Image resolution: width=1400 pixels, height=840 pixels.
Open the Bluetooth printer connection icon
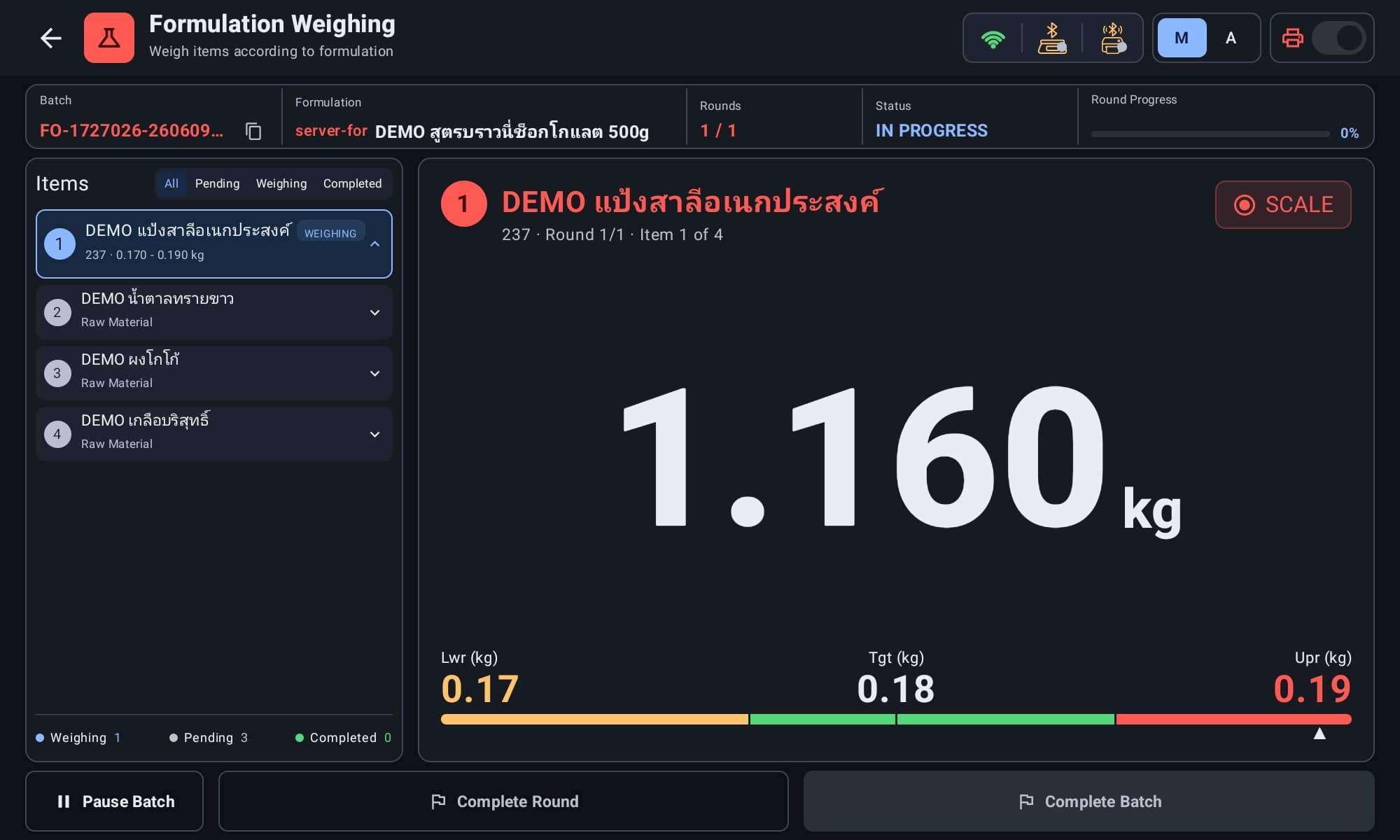[1113, 38]
